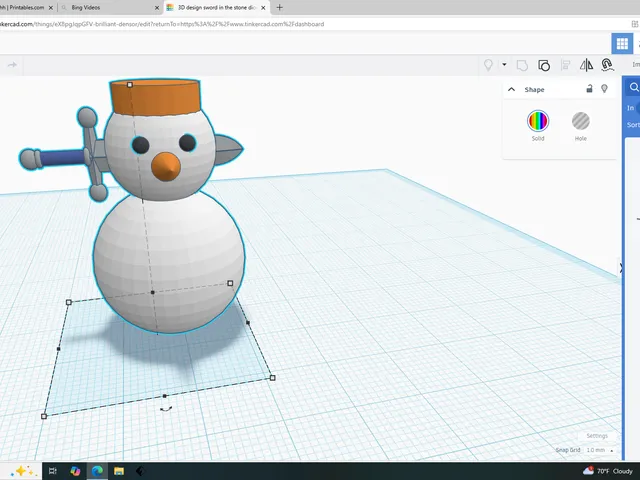Click the Group shapes icon
The image size is (640, 480).
(x=522, y=65)
